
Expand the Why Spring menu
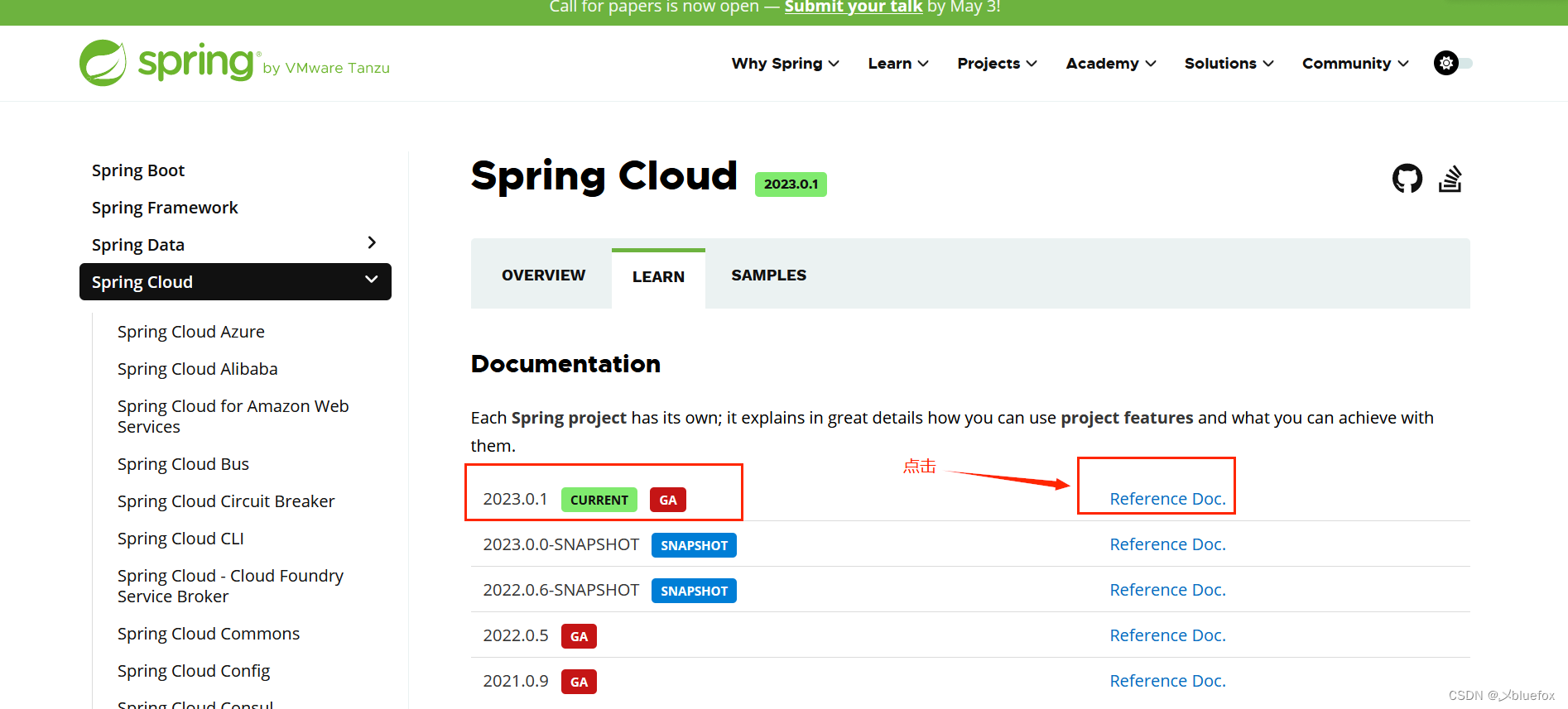coord(785,64)
